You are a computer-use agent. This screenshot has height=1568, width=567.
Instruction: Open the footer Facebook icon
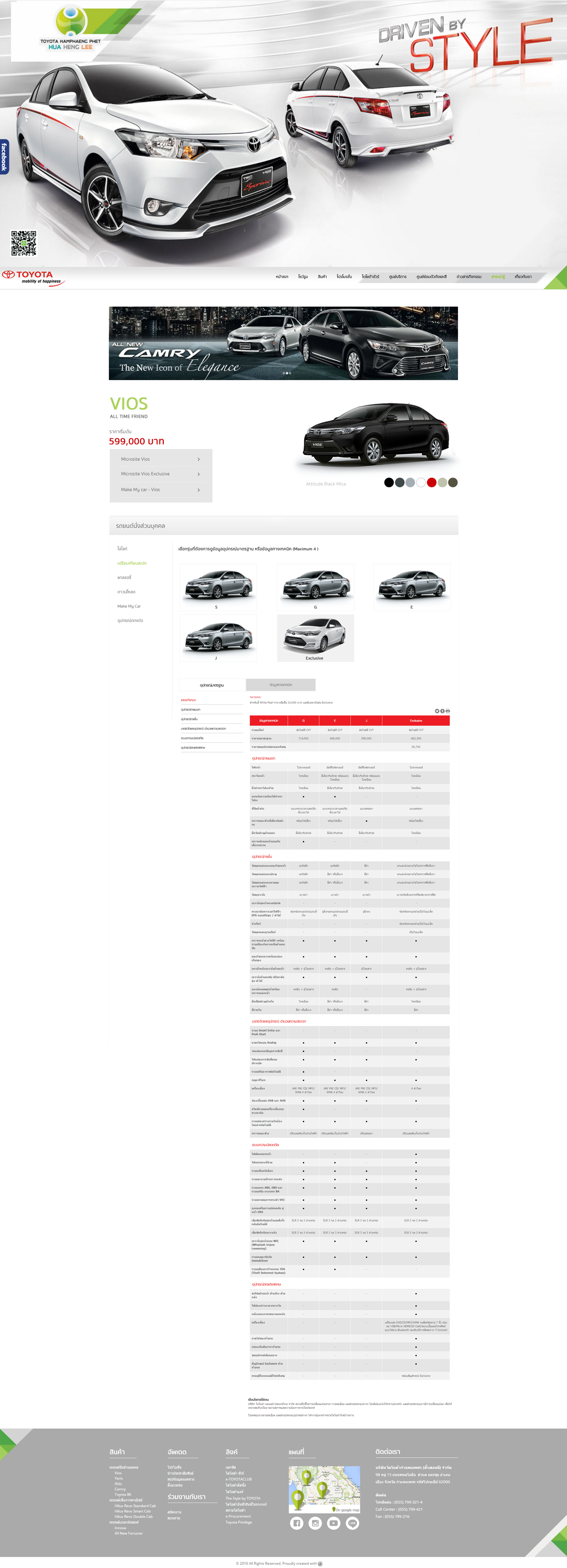click(296, 1523)
